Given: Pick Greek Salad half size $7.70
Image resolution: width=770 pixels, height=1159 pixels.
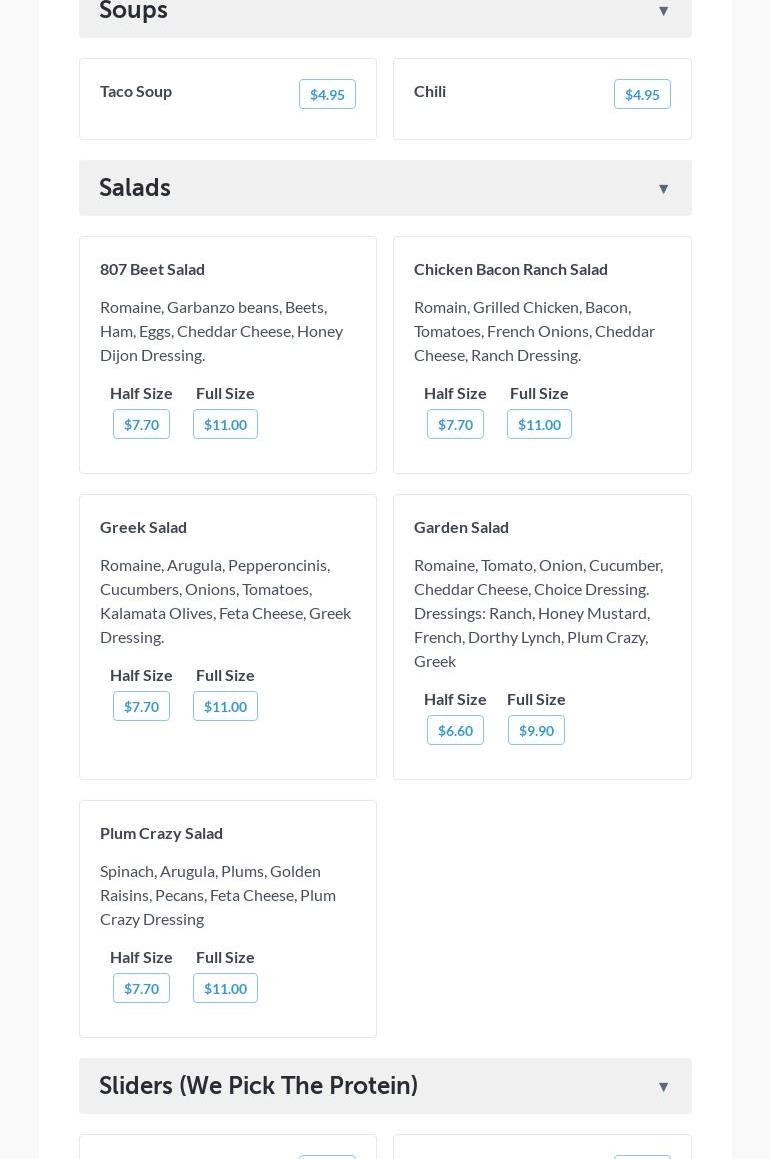Looking at the screenshot, I should [141, 706].
